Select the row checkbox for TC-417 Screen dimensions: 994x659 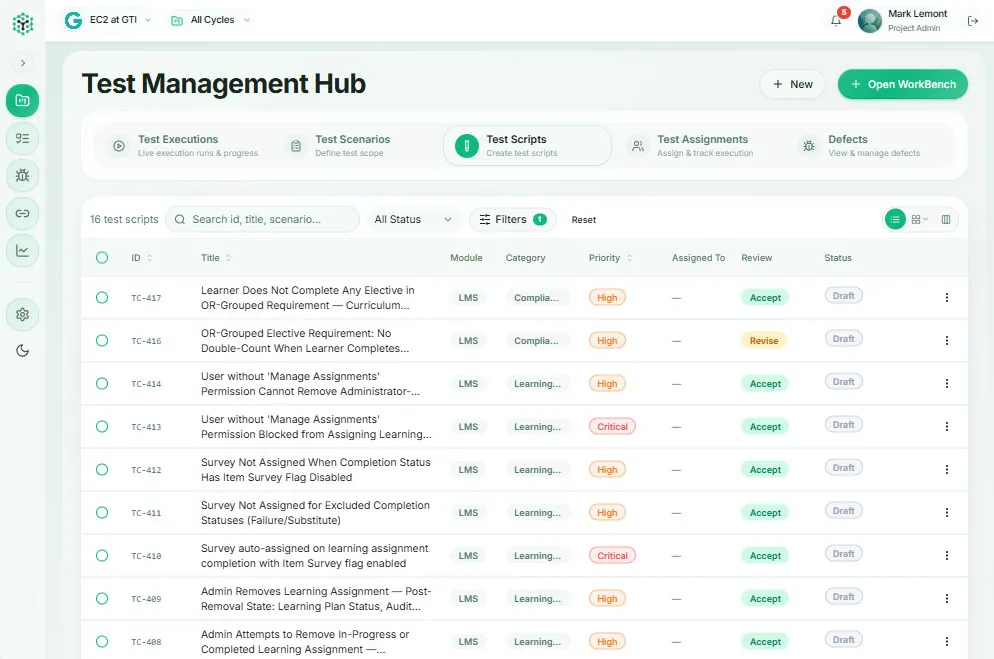102,297
